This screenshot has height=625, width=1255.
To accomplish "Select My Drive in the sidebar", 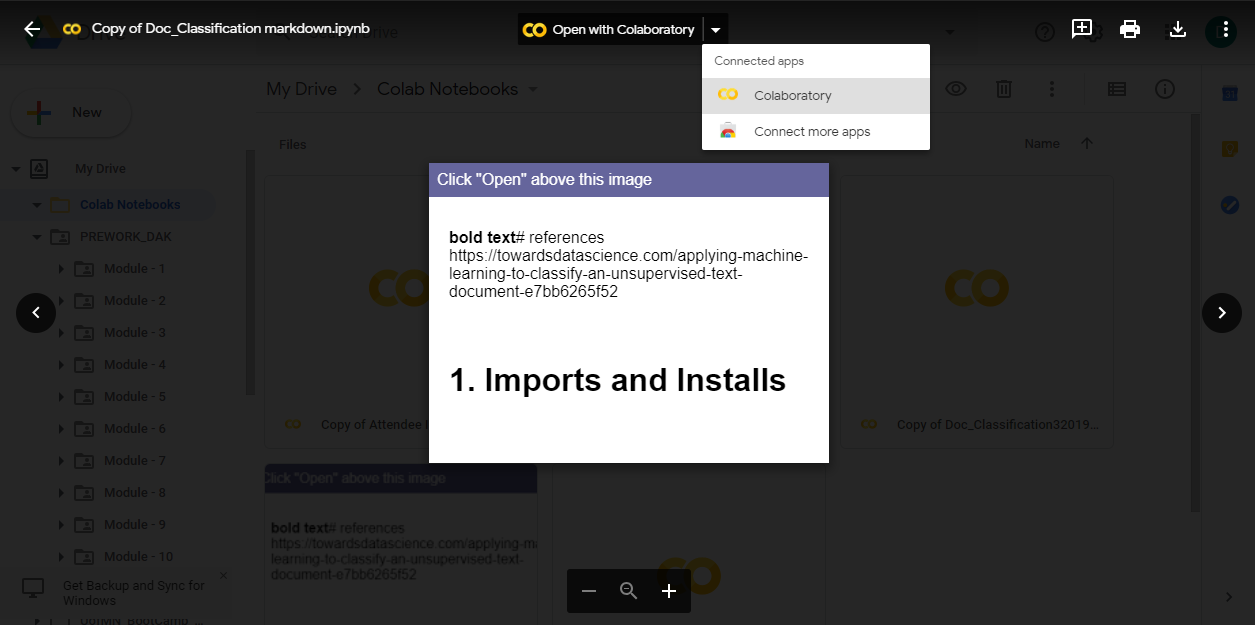I will (x=100, y=169).
